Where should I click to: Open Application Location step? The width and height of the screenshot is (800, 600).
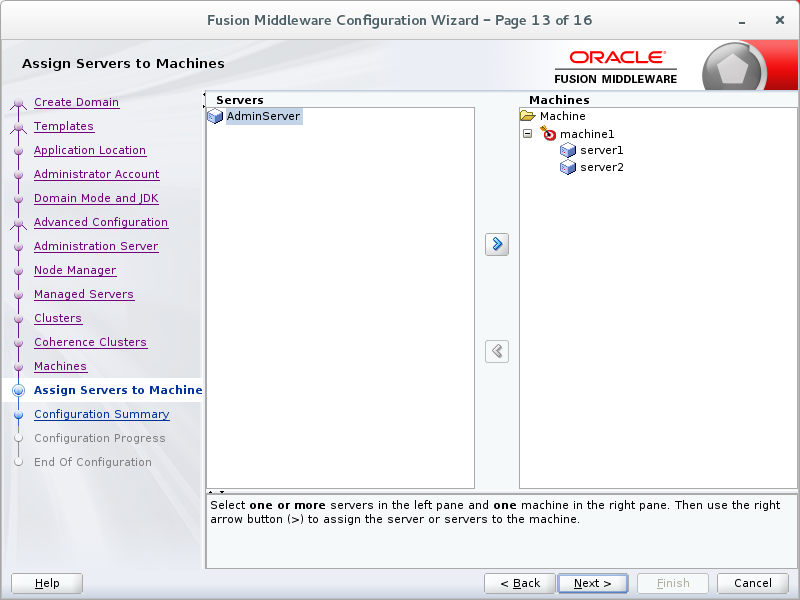(90, 150)
